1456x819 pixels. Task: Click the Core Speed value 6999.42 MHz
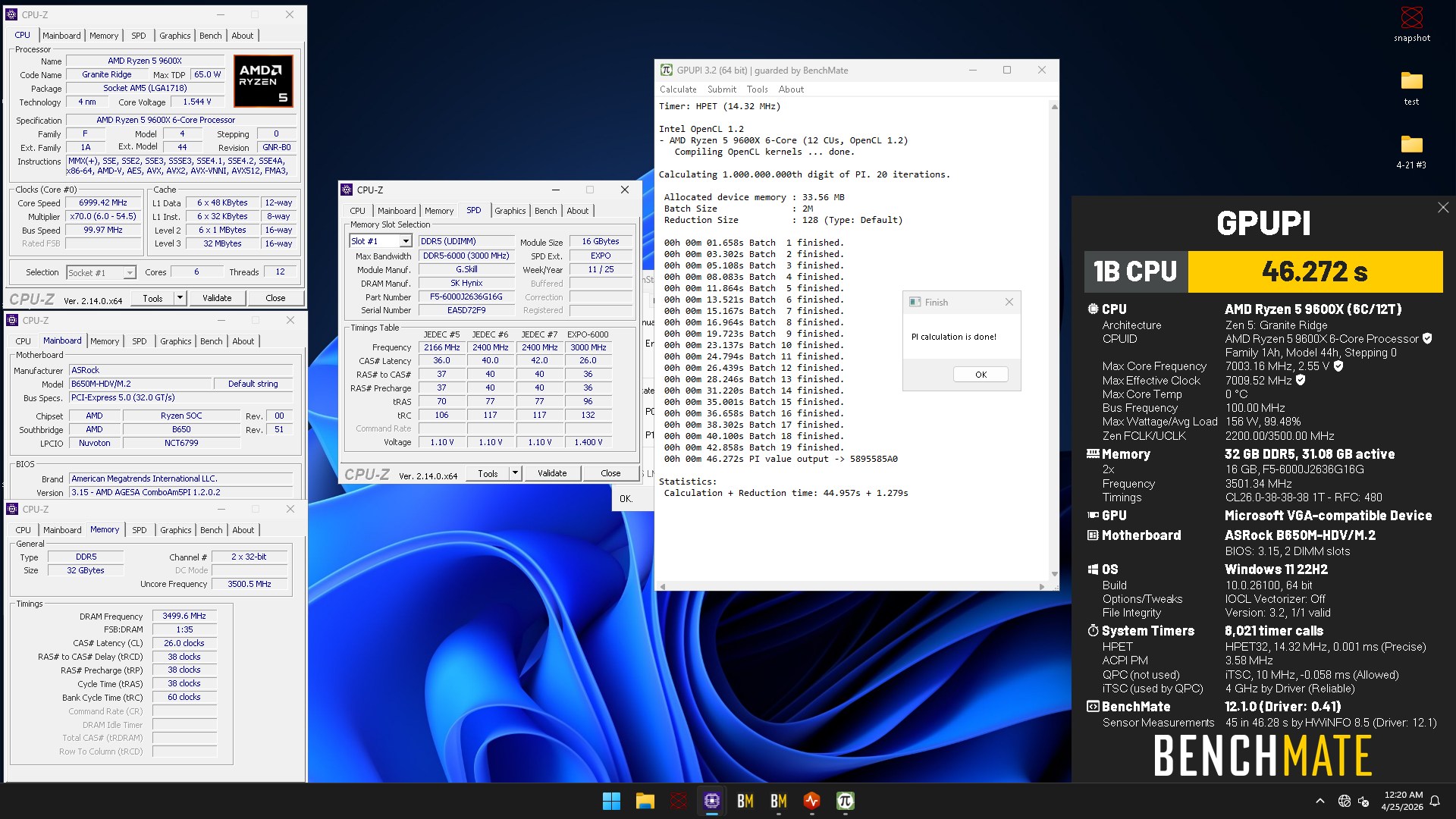pos(103,202)
